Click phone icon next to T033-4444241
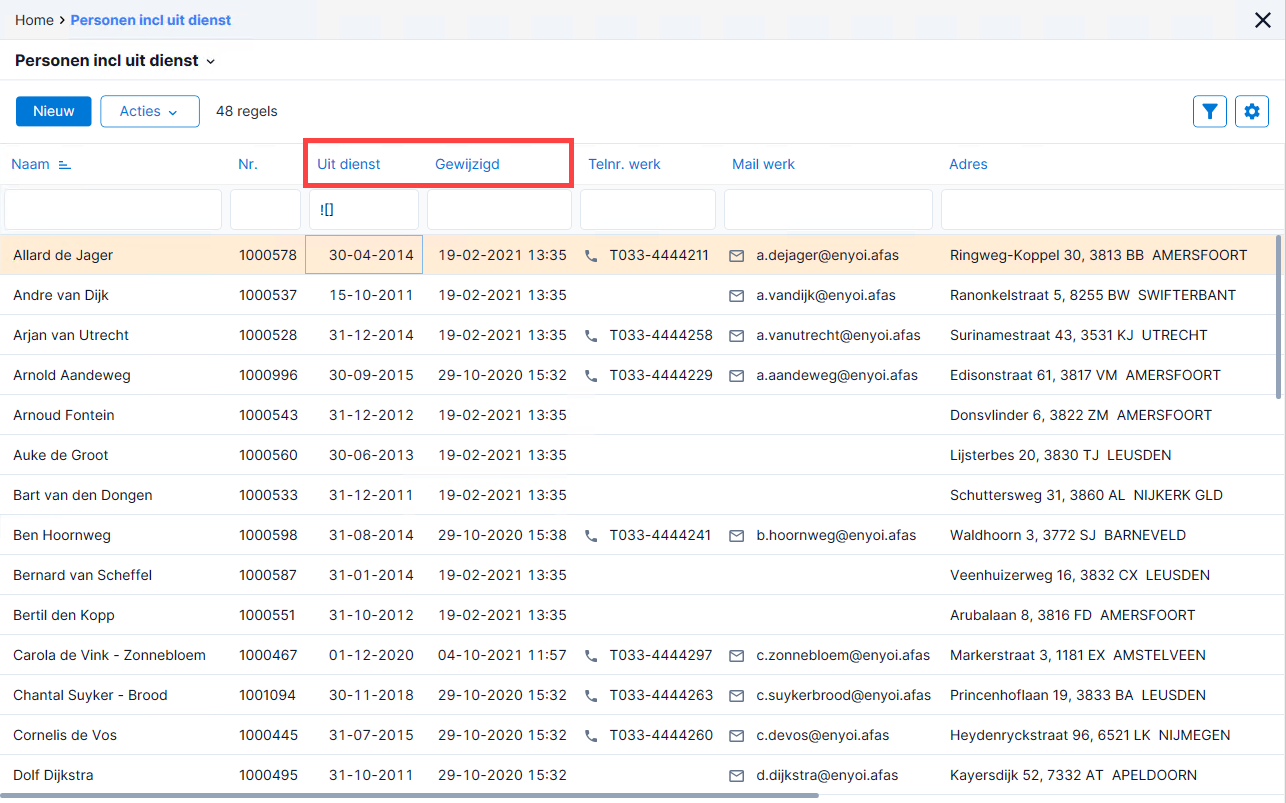The width and height of the screenshot is (1286, 803). (591, 536)
